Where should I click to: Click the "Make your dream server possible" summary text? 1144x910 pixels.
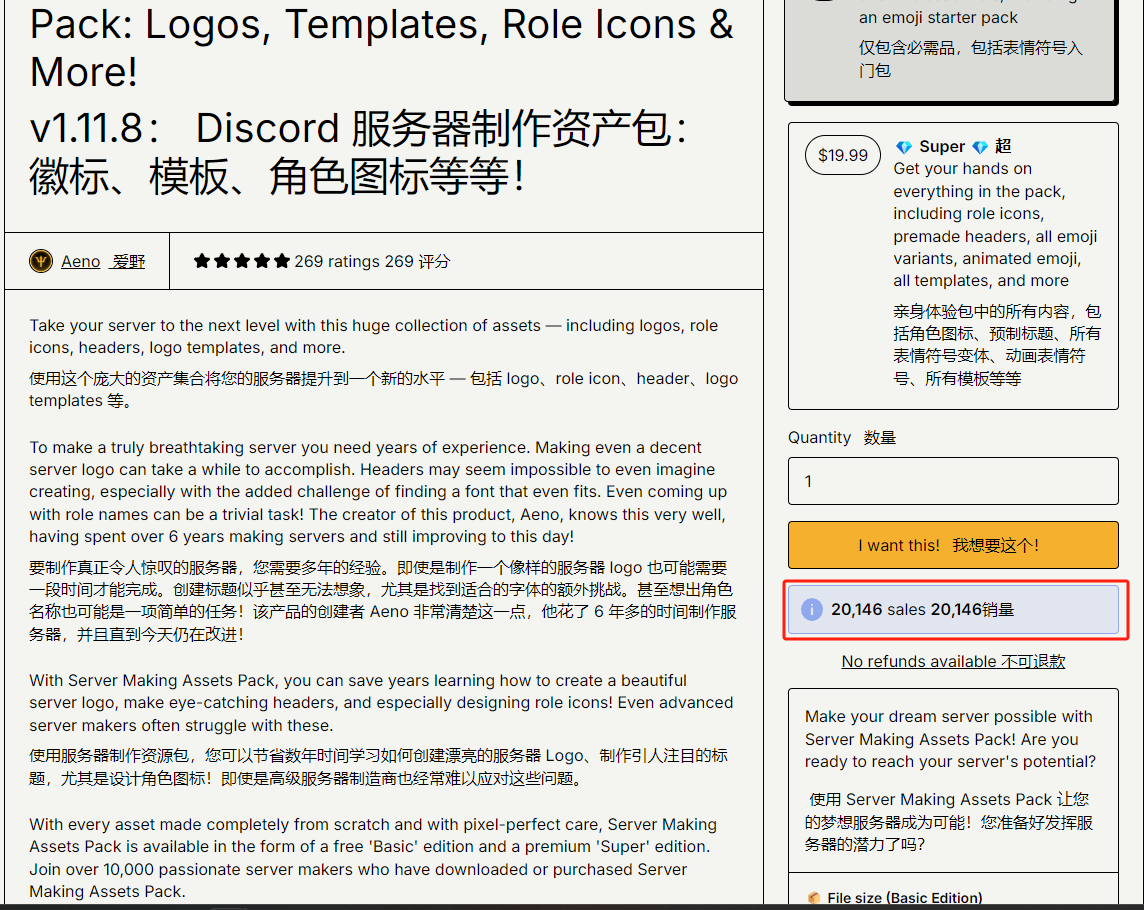[x=950, y=739]
